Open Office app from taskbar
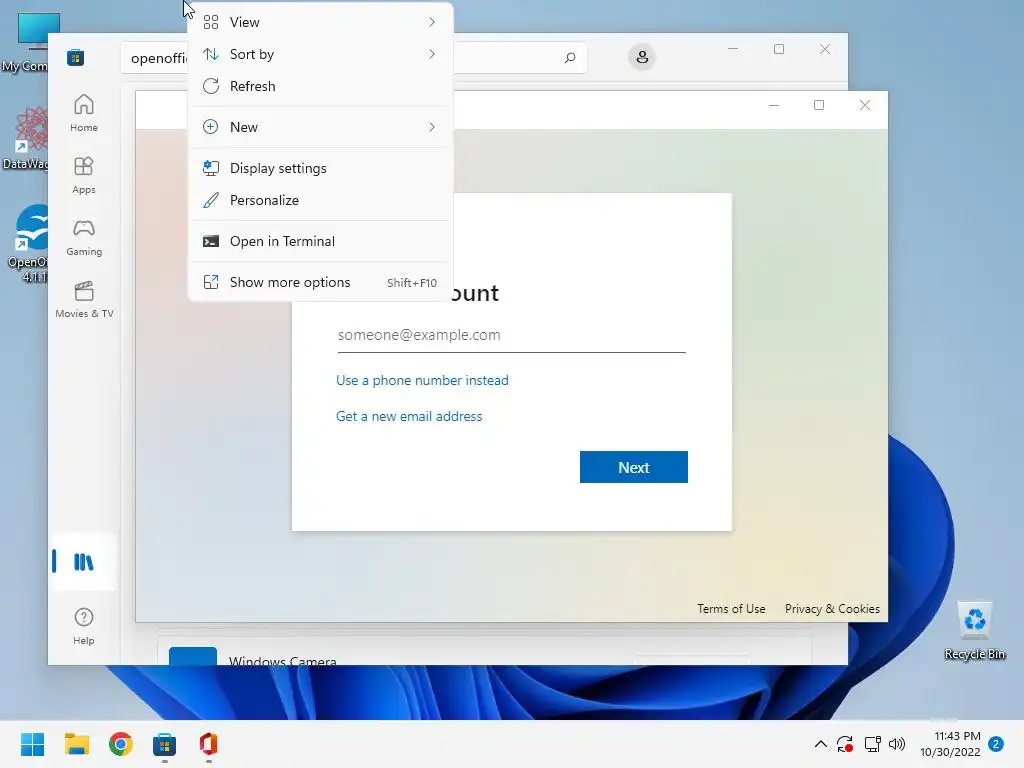 click(208, 744)
